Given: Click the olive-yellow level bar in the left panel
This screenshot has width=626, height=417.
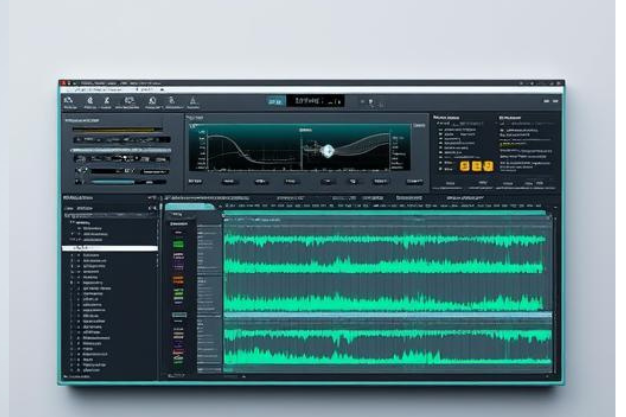Looking at the screenshot, I should tap(118, 129).
